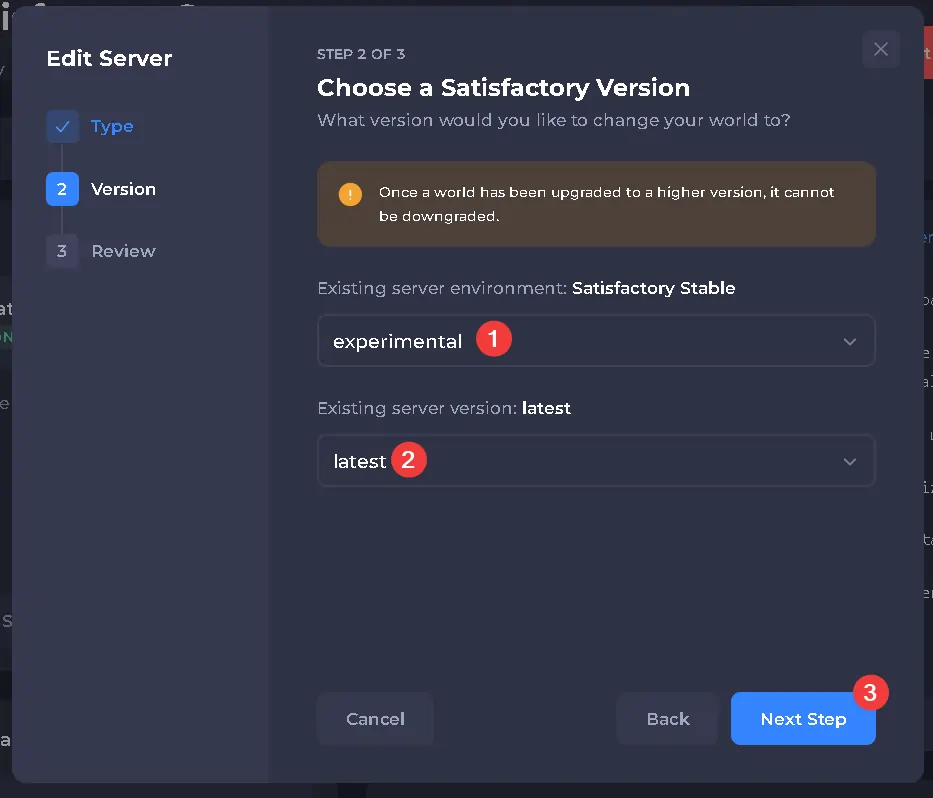The height and width of the screenshot is (798, 933).
Task: Cancel the server edit
Action: (x=375, y=719)
